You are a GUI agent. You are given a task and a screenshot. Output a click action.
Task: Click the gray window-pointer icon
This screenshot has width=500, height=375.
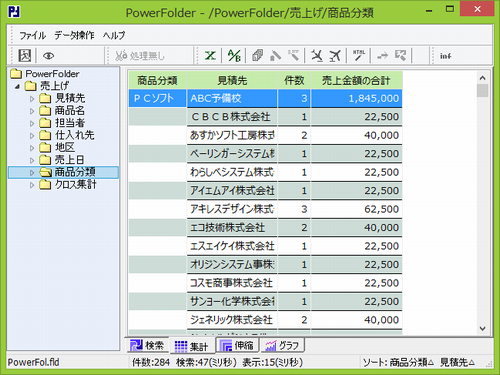[x=401, y=56]
